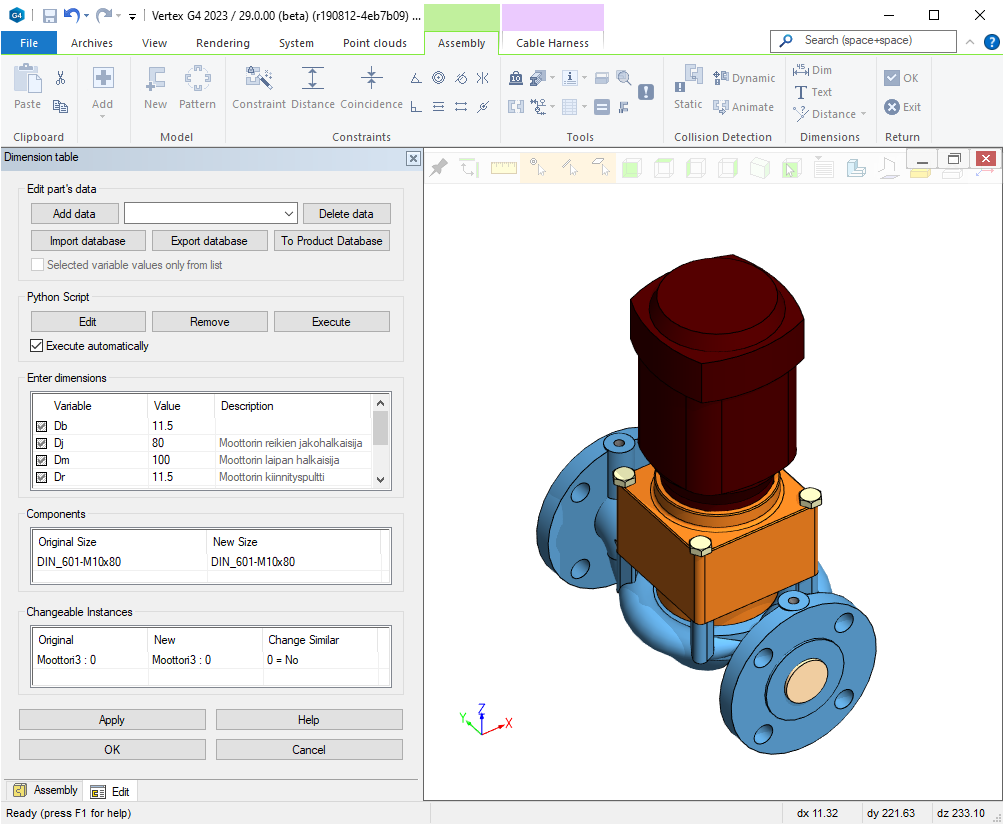Open the part's data combo box

(x=211, y=213)
